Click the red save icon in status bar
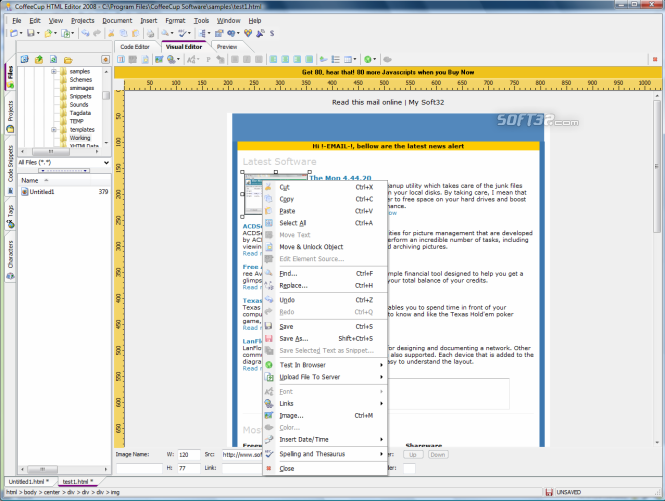This screenshot has height=501, width=665. (x=549, y=492)
